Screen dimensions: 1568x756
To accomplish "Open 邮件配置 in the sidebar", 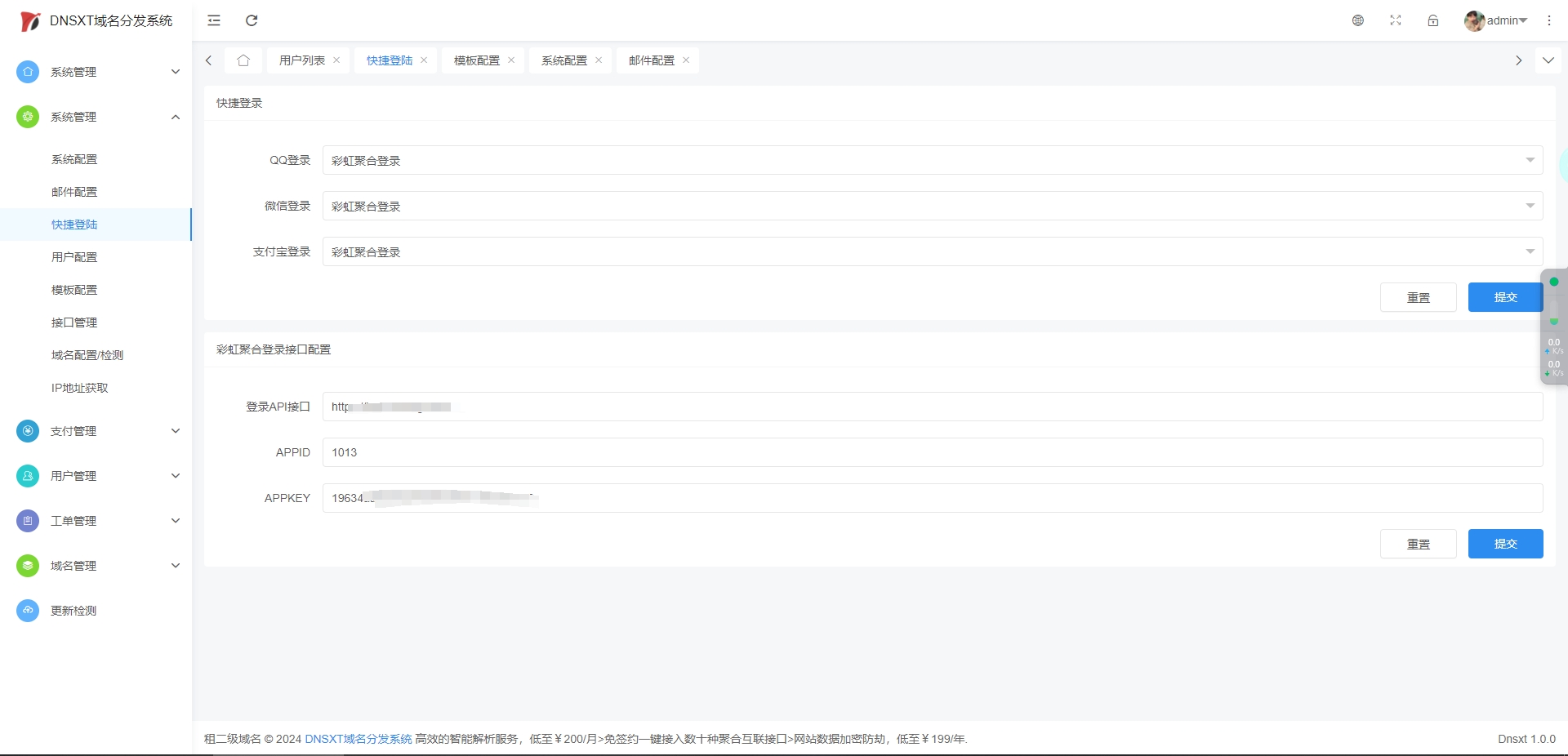I will [x=96, y=192].
